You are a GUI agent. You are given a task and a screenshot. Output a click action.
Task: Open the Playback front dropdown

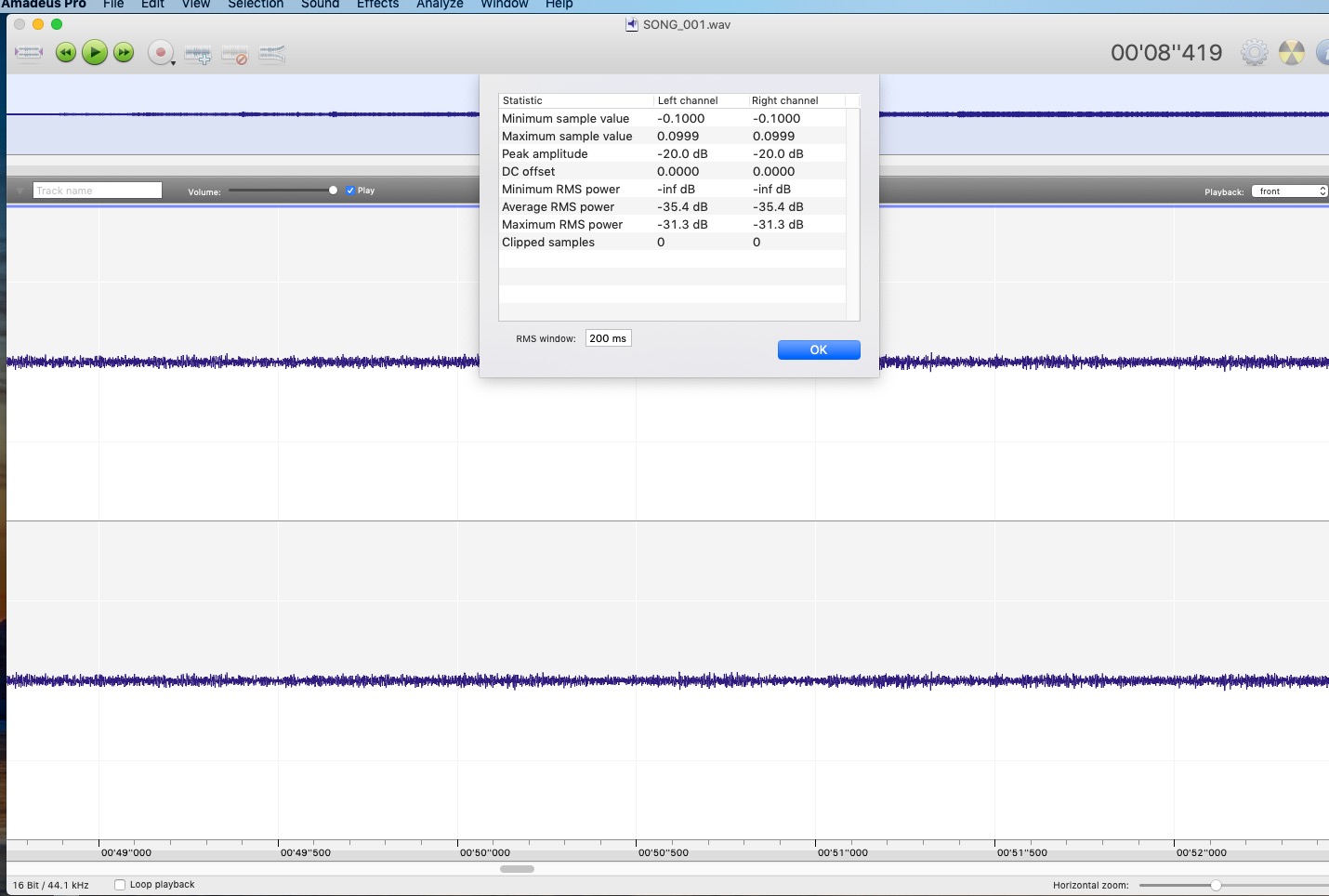(x=1289, y=191)
